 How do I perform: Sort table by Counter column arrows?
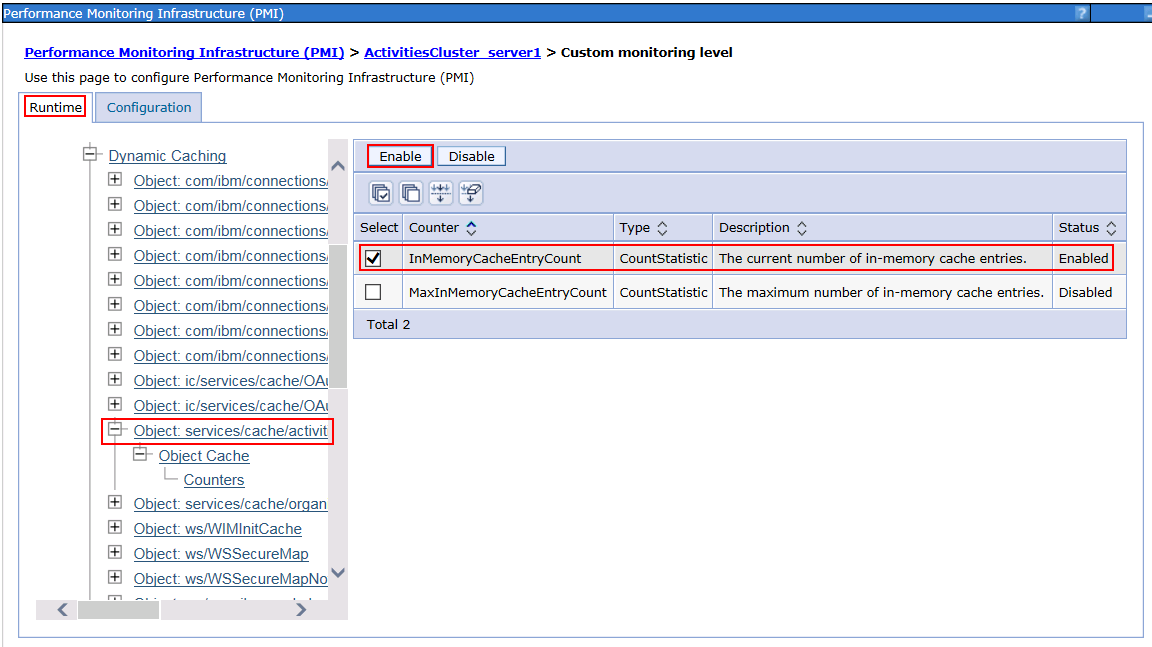[x=472, y=228]
